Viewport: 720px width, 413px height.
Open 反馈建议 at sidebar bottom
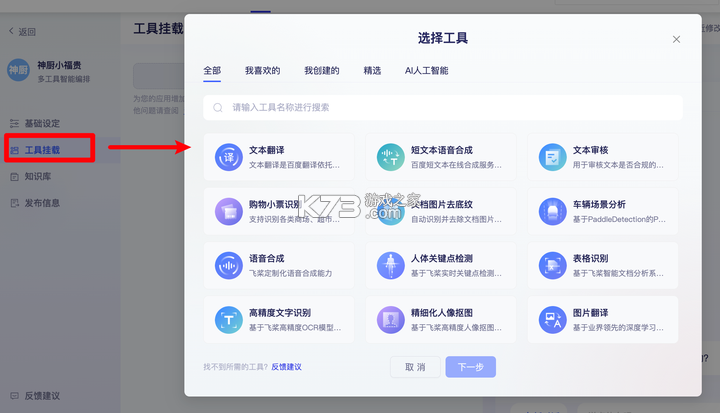(42, 396)
